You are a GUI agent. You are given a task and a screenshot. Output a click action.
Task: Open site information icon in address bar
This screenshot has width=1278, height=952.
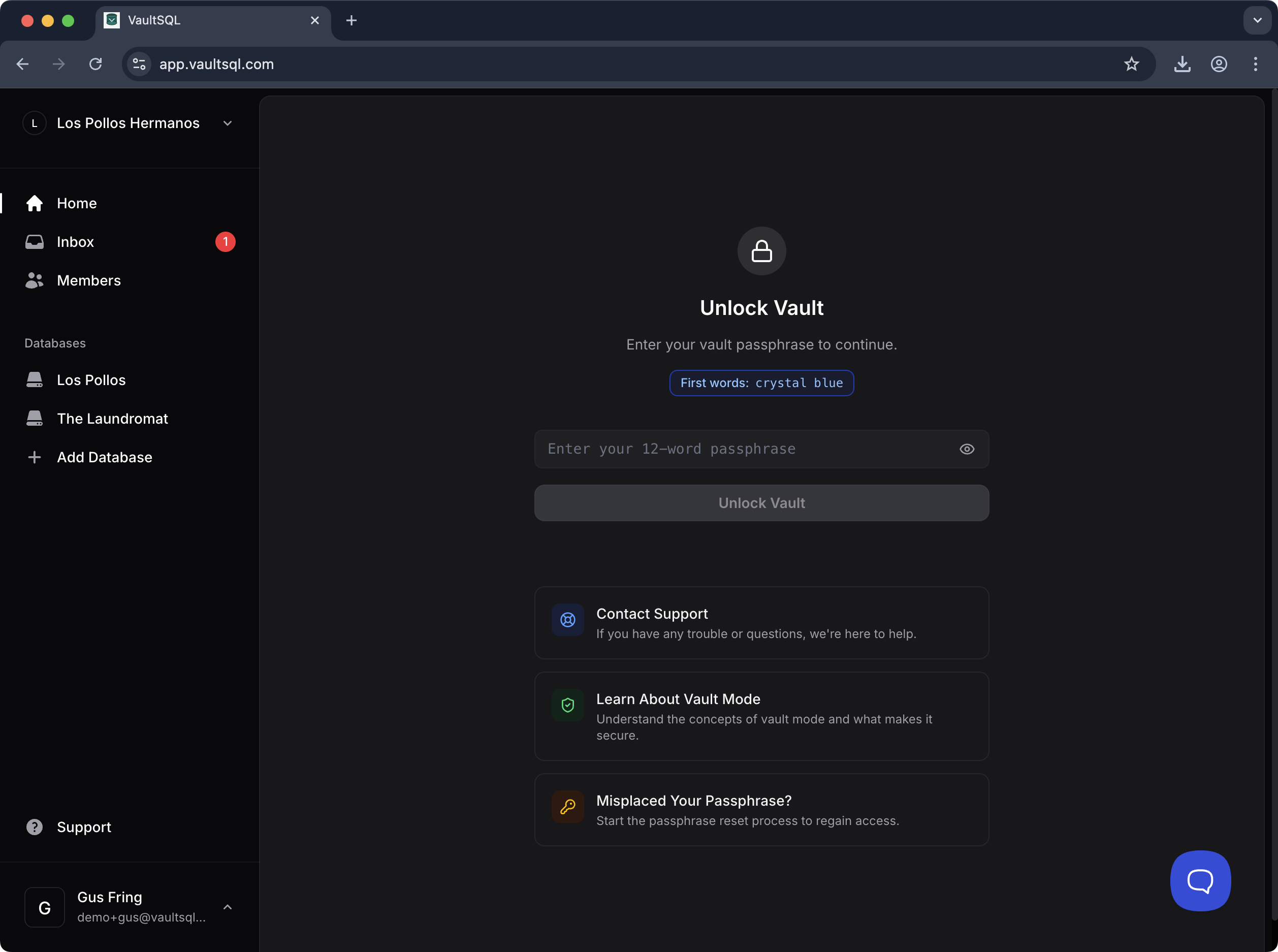(139, 64)
